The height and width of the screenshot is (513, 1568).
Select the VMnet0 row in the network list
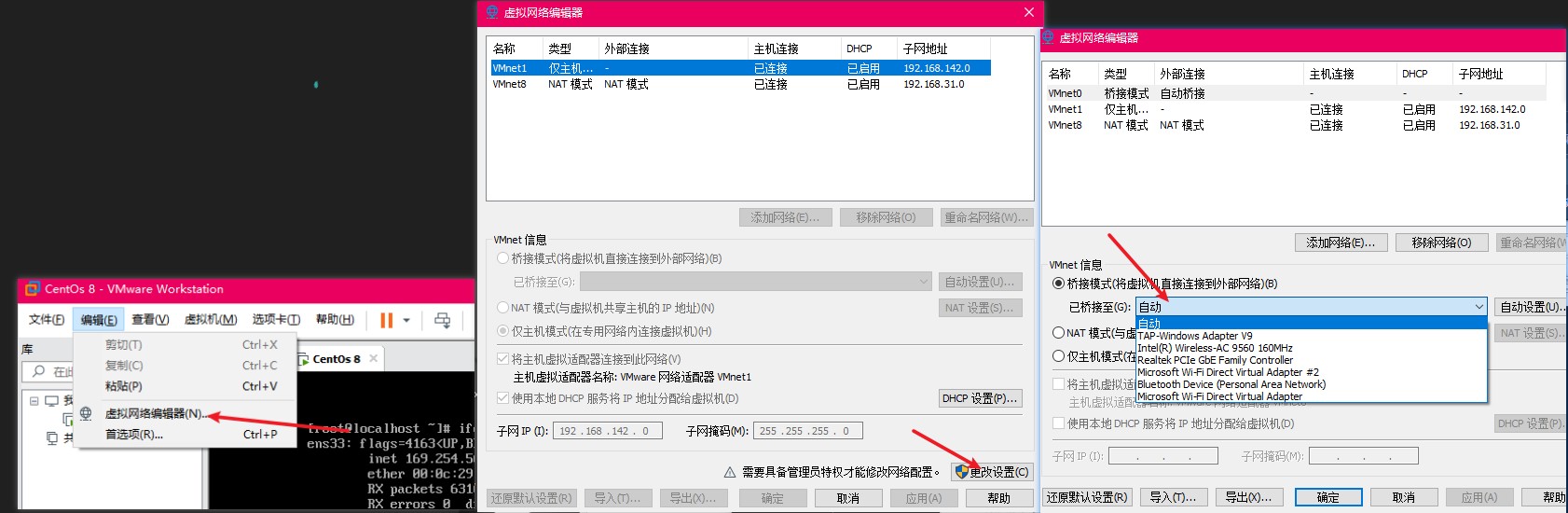[1296, 93]
